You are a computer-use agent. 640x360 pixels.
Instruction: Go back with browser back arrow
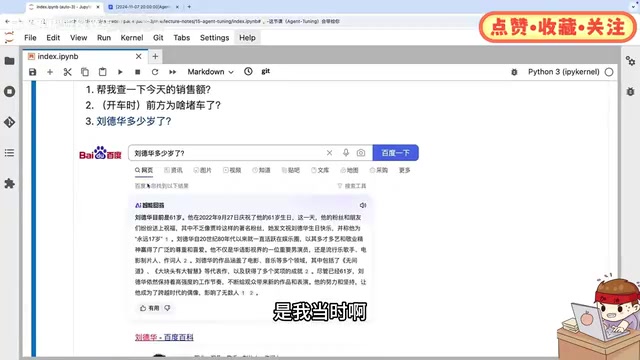(x=7, y=21)
